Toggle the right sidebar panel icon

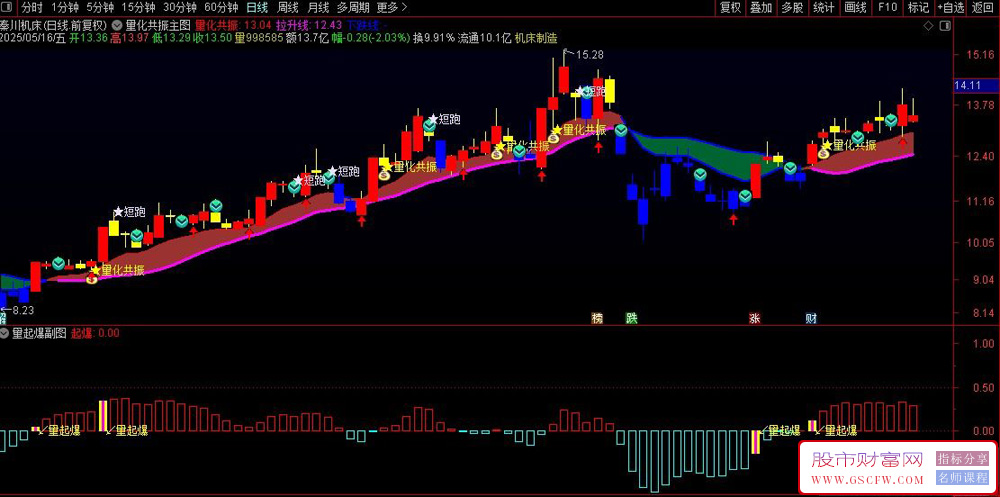(945, 26)
